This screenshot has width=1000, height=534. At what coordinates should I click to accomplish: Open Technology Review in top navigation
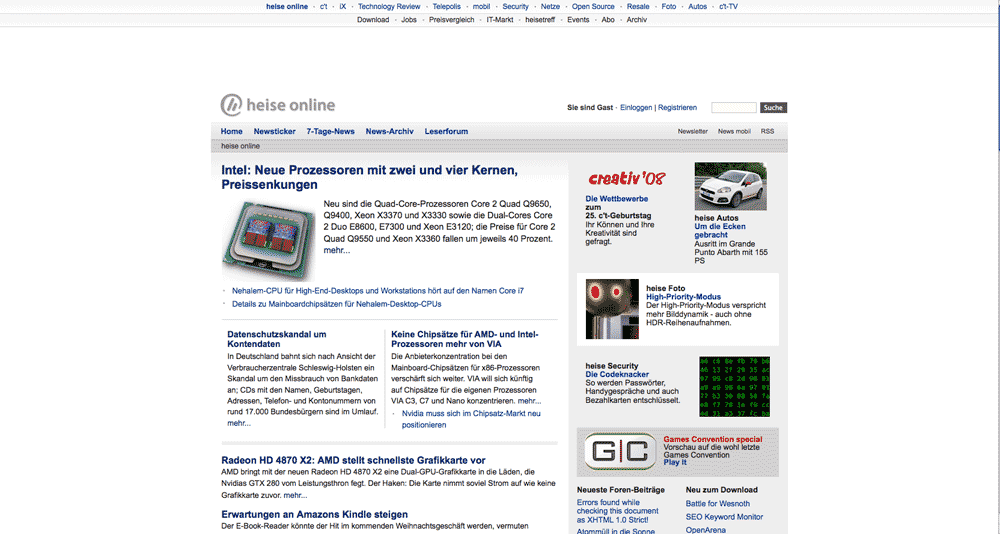pyautogui.click(x=389, y=6)
